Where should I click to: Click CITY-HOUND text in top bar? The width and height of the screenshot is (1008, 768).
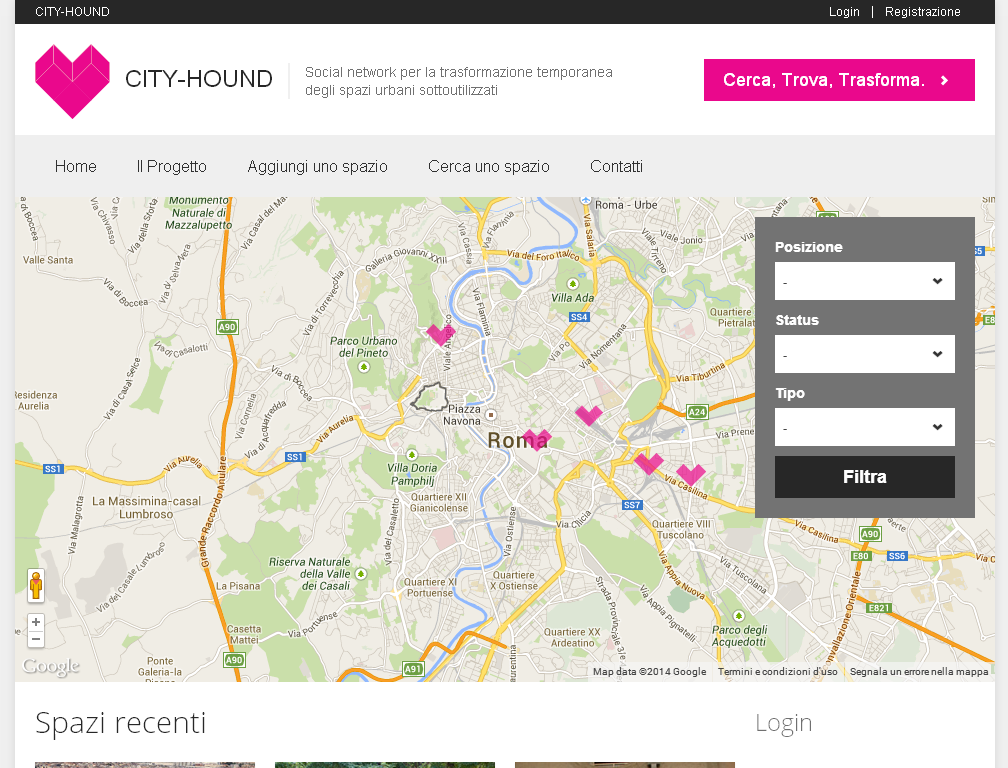tap(73, 12)
